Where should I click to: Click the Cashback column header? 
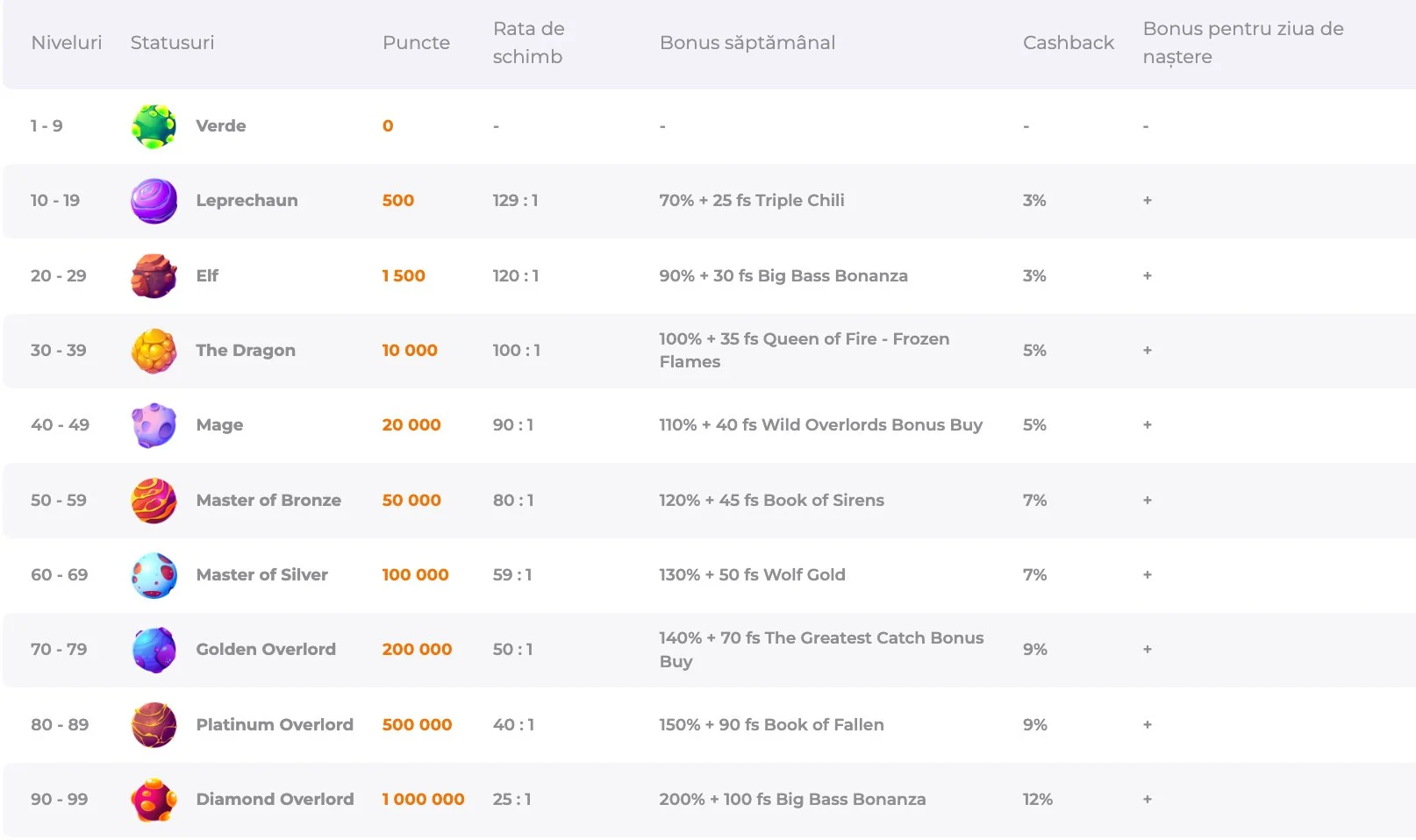point(1068,43)
